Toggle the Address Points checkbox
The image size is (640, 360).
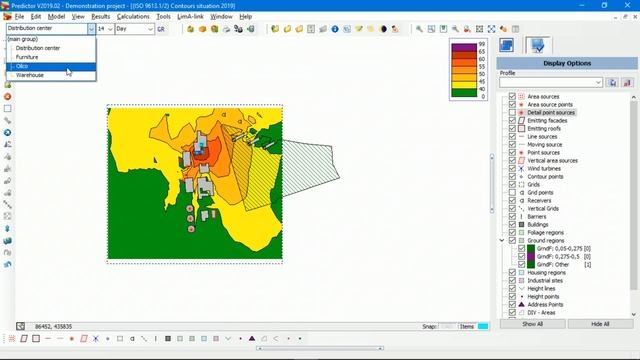512,304
